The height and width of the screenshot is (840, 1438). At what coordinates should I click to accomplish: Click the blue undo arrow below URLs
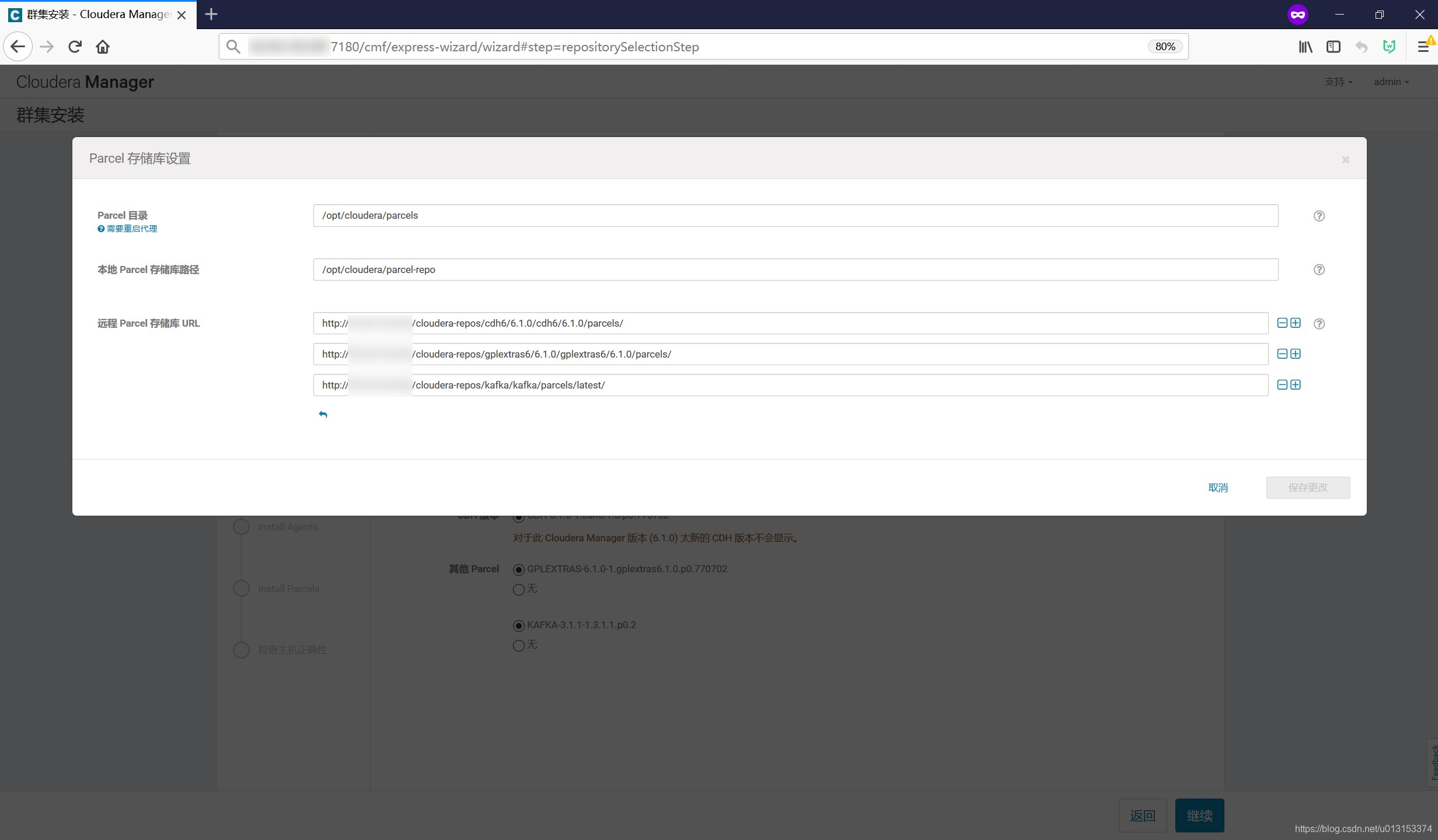pyautogui.click(x=323, y=415)
